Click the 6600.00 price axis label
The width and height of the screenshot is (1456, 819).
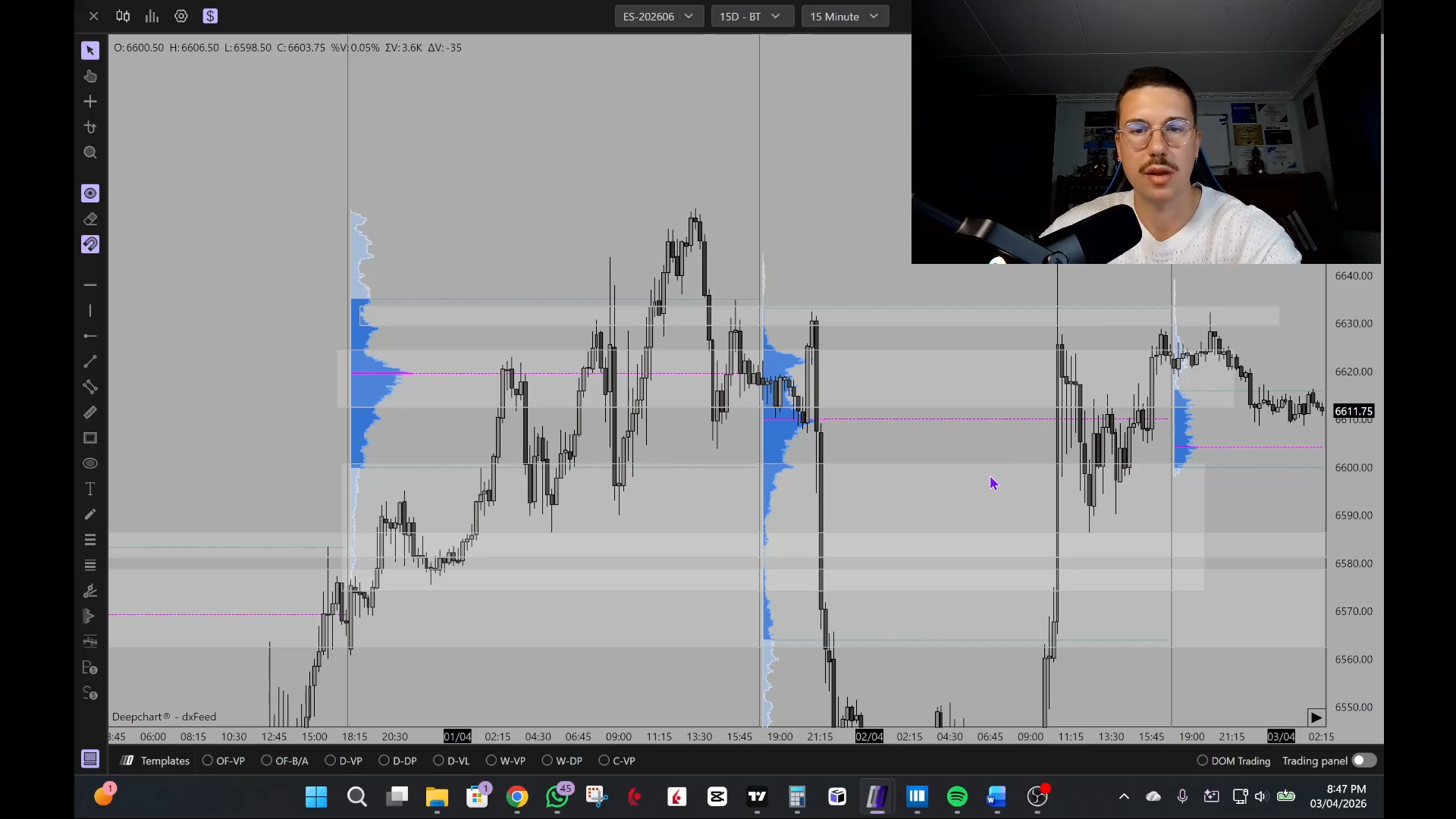click(1354, 467)
